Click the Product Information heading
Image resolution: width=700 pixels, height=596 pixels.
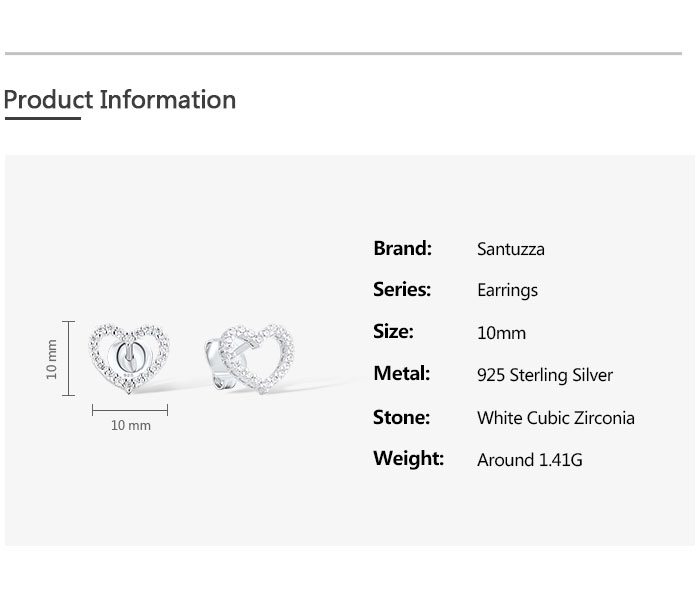click(x=120, y=100)
